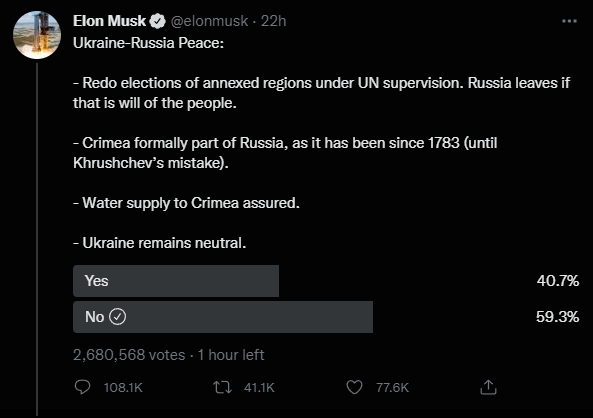Open the three-dot more options menu
The image size is (593, 418).
pyautogui.click(x=569, y=21)
